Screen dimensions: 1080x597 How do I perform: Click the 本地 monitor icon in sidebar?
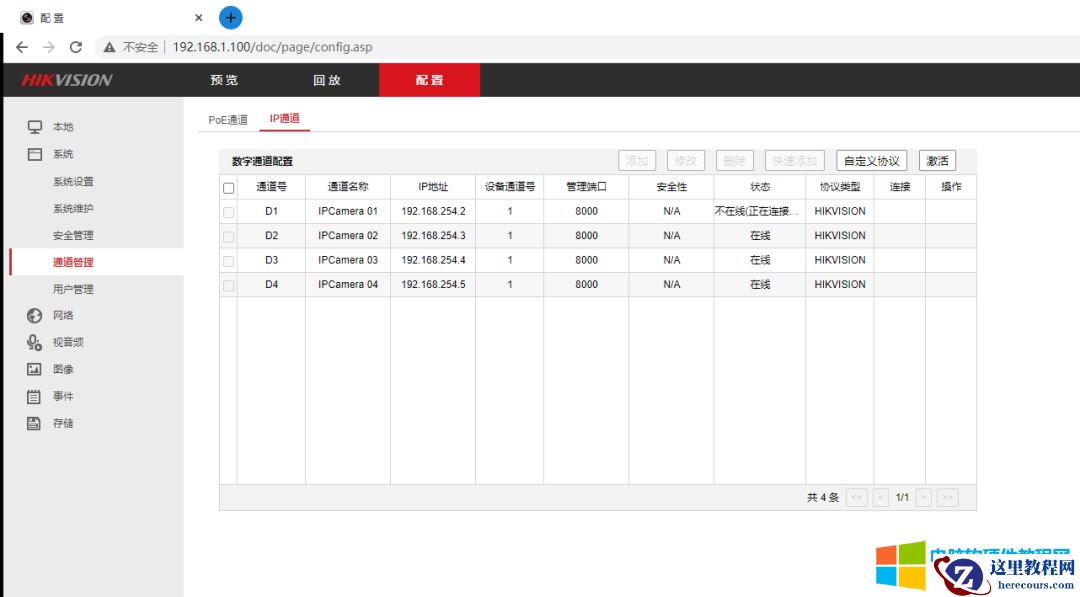coord(34,127)
